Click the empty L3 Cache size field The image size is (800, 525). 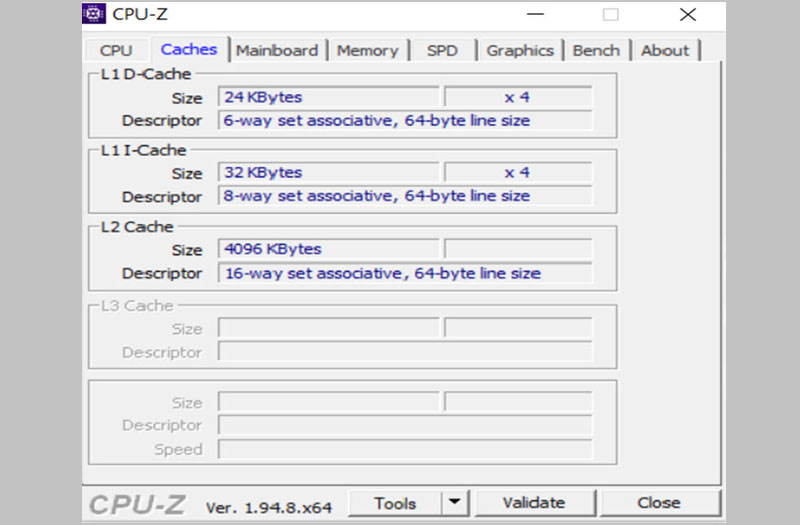click(x=329, y=328)
